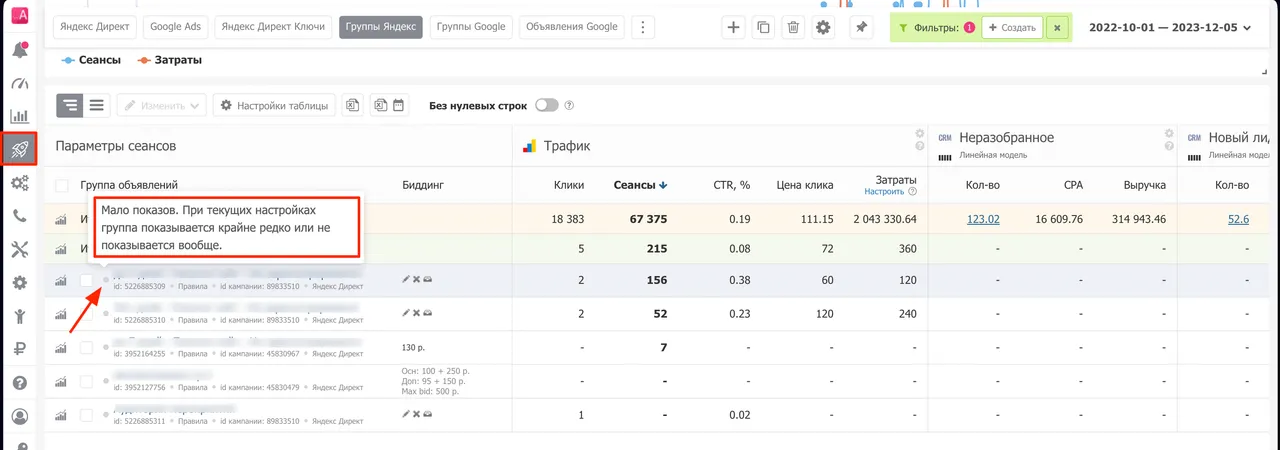1280x450 pixels.
Task: Add a new tab with the plus icon
Action: pyautogui.click(x=733, y=27)
